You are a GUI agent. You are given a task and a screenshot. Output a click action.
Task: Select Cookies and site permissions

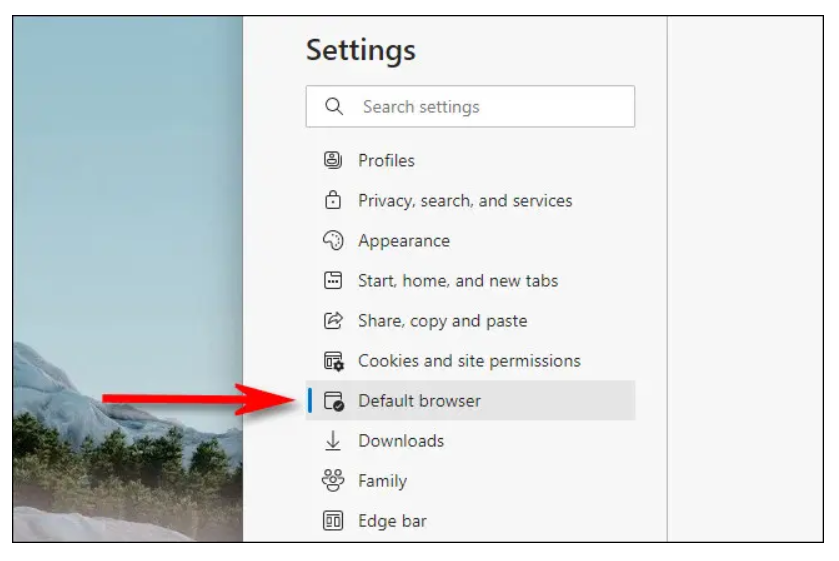(x=470, y=360)
